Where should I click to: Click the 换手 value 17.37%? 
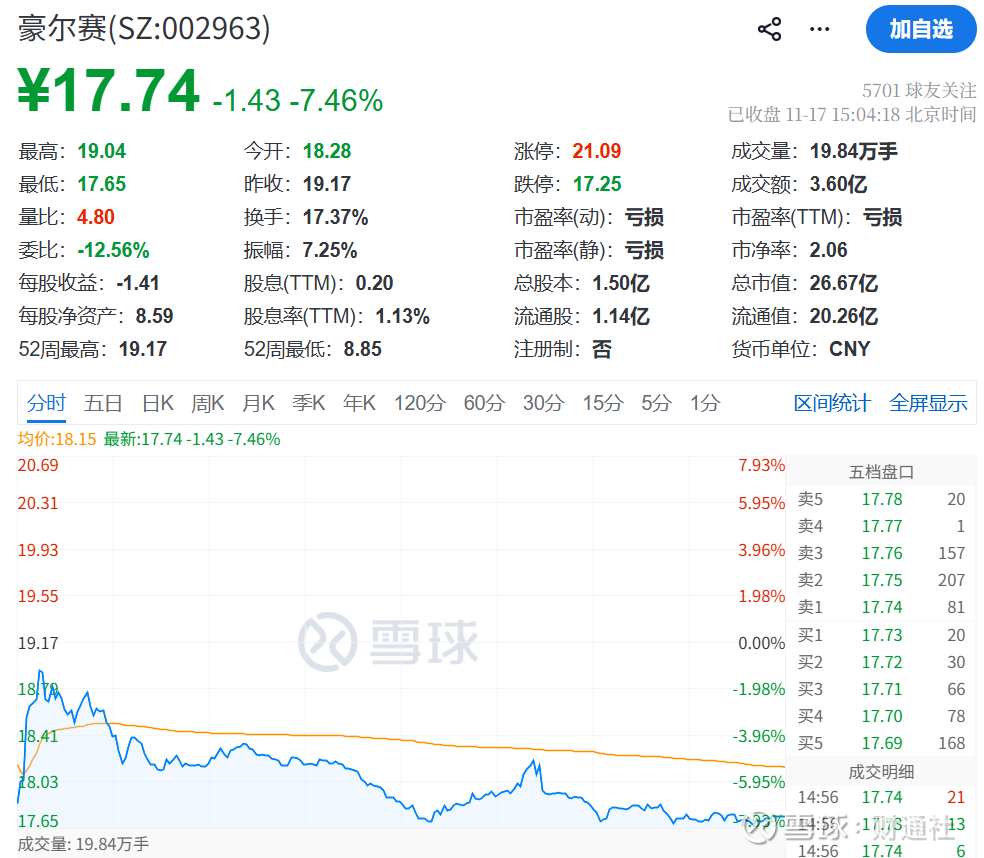pos(336,217)
